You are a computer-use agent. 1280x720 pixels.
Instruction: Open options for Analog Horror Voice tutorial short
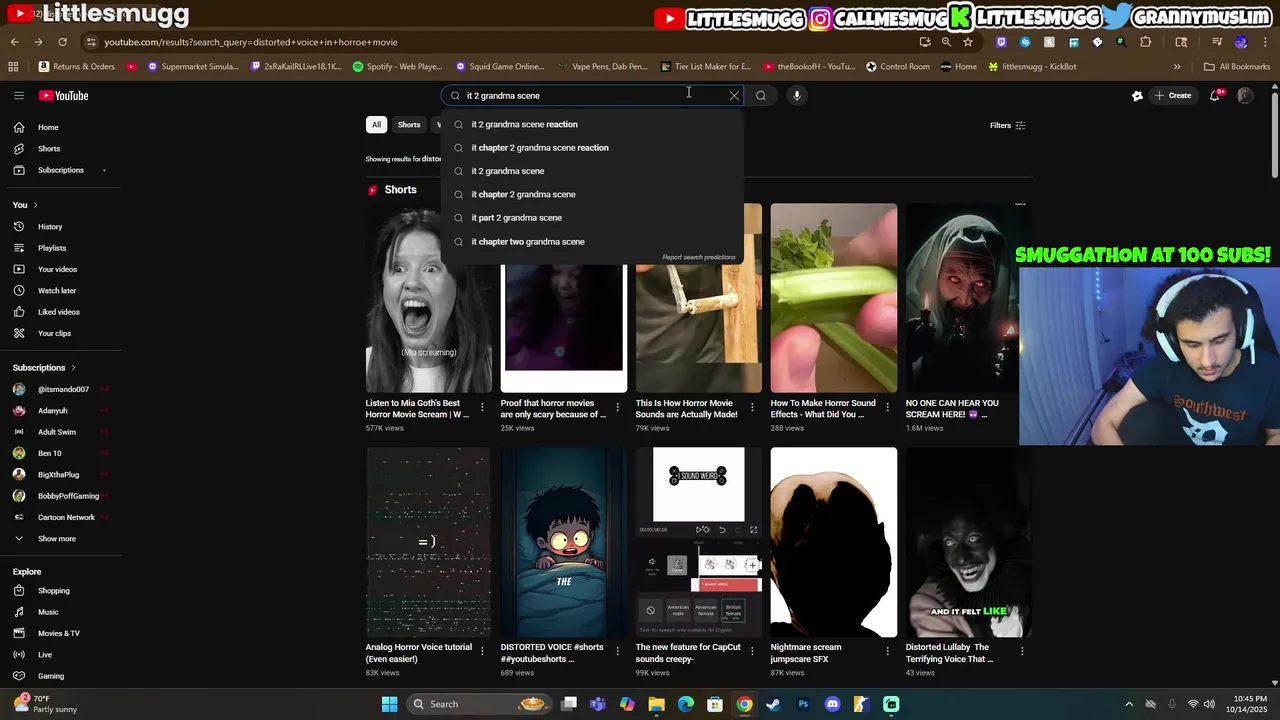(x=482, y=651)
